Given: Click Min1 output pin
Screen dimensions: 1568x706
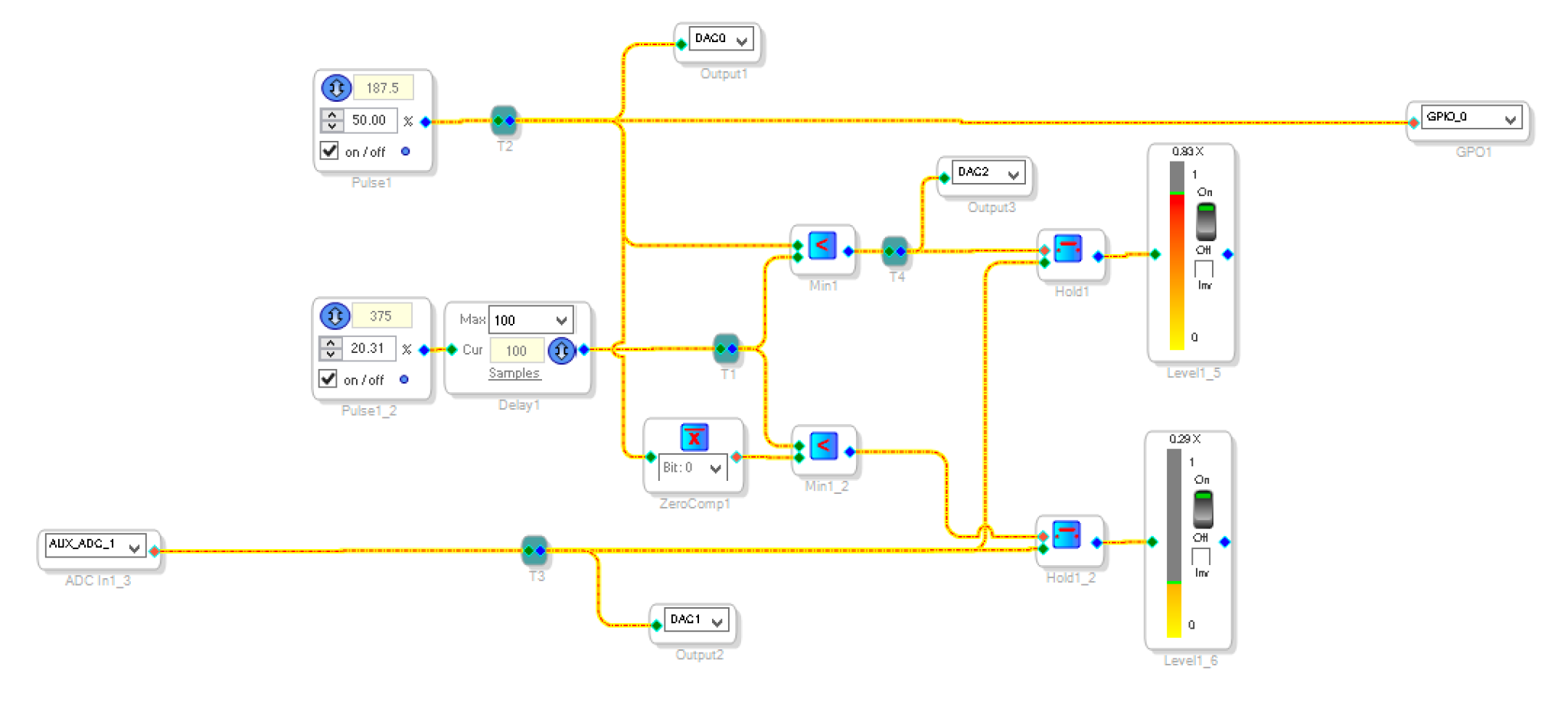Looking at the screenshot, I should pos(848,251).
